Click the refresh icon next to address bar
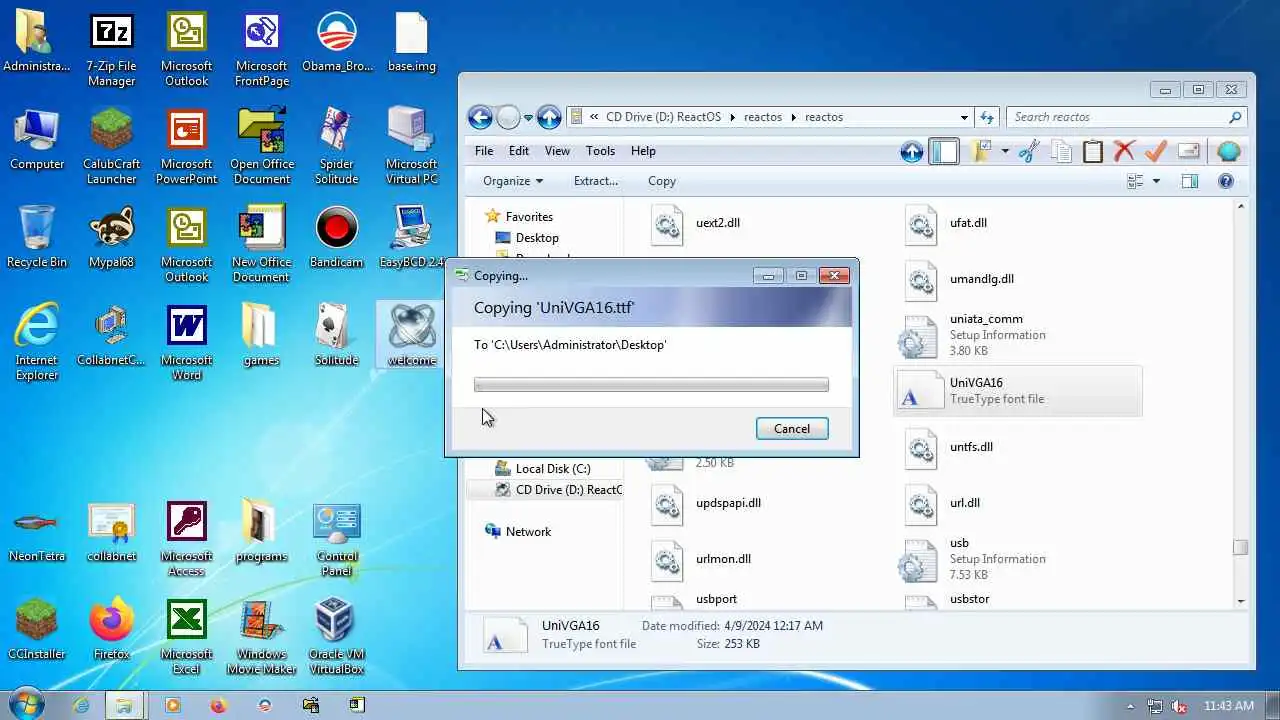The image size is (1280, 720). click(x=987, y=117)
